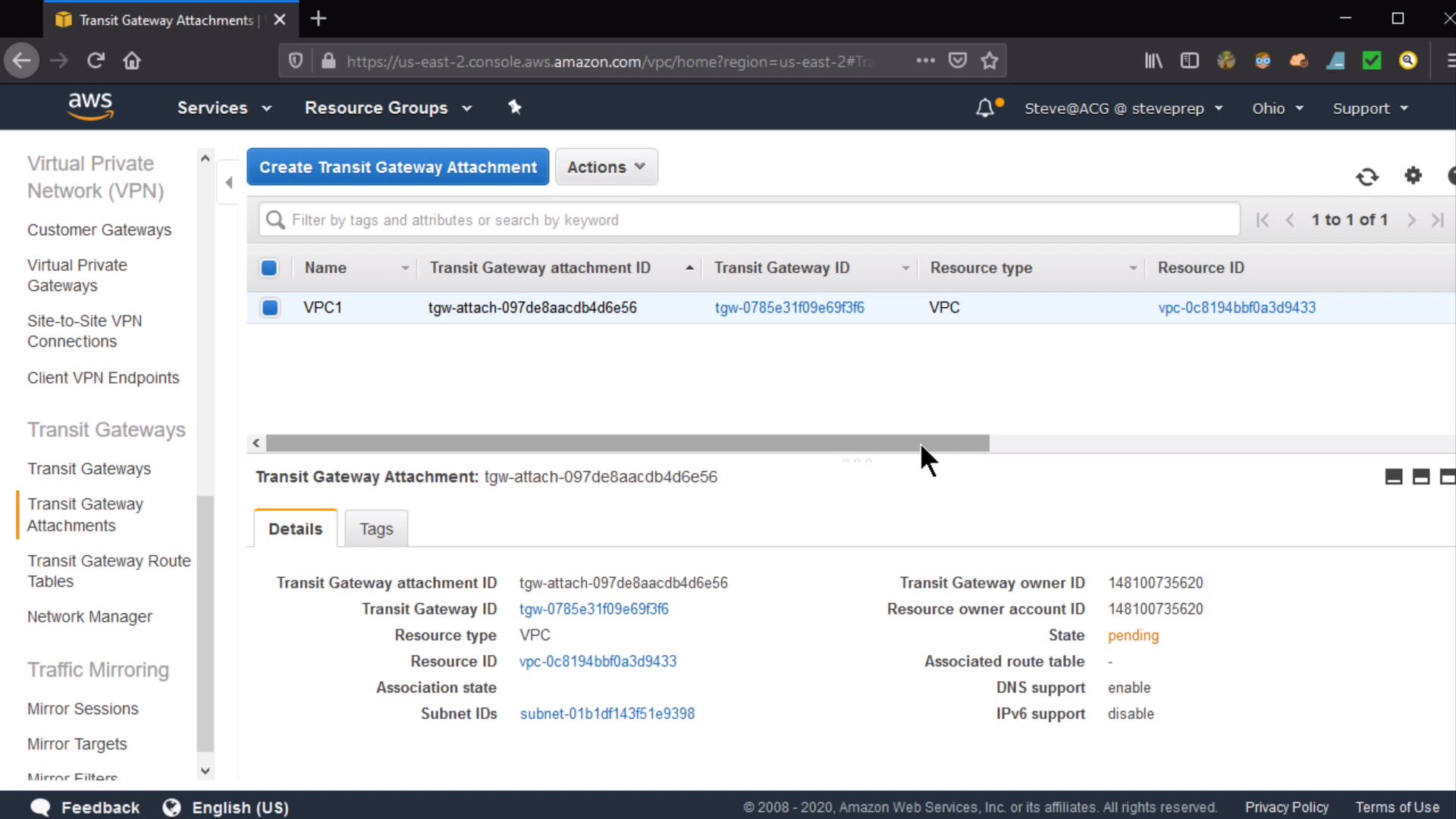Image resolution: width=1456 pixels, height=819 pixels.
Task: Reload page using browser refresh icon
Action: coord(96,61)
